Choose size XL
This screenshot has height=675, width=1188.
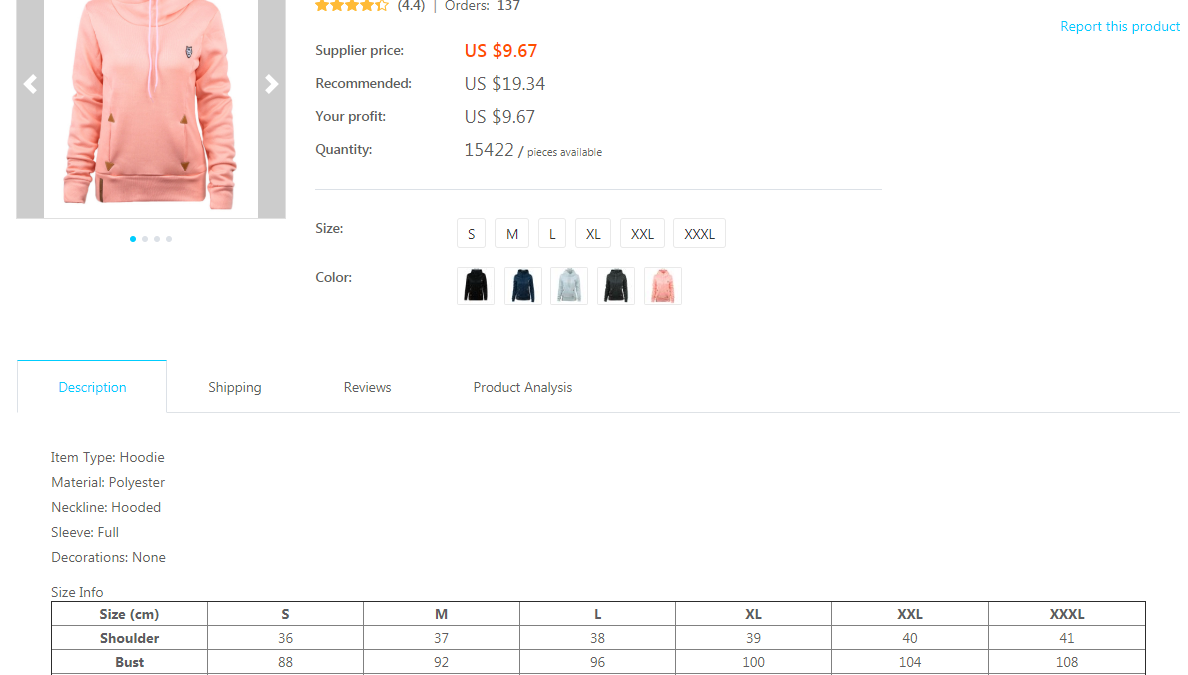pyautogui.click(x=593, y=233)
